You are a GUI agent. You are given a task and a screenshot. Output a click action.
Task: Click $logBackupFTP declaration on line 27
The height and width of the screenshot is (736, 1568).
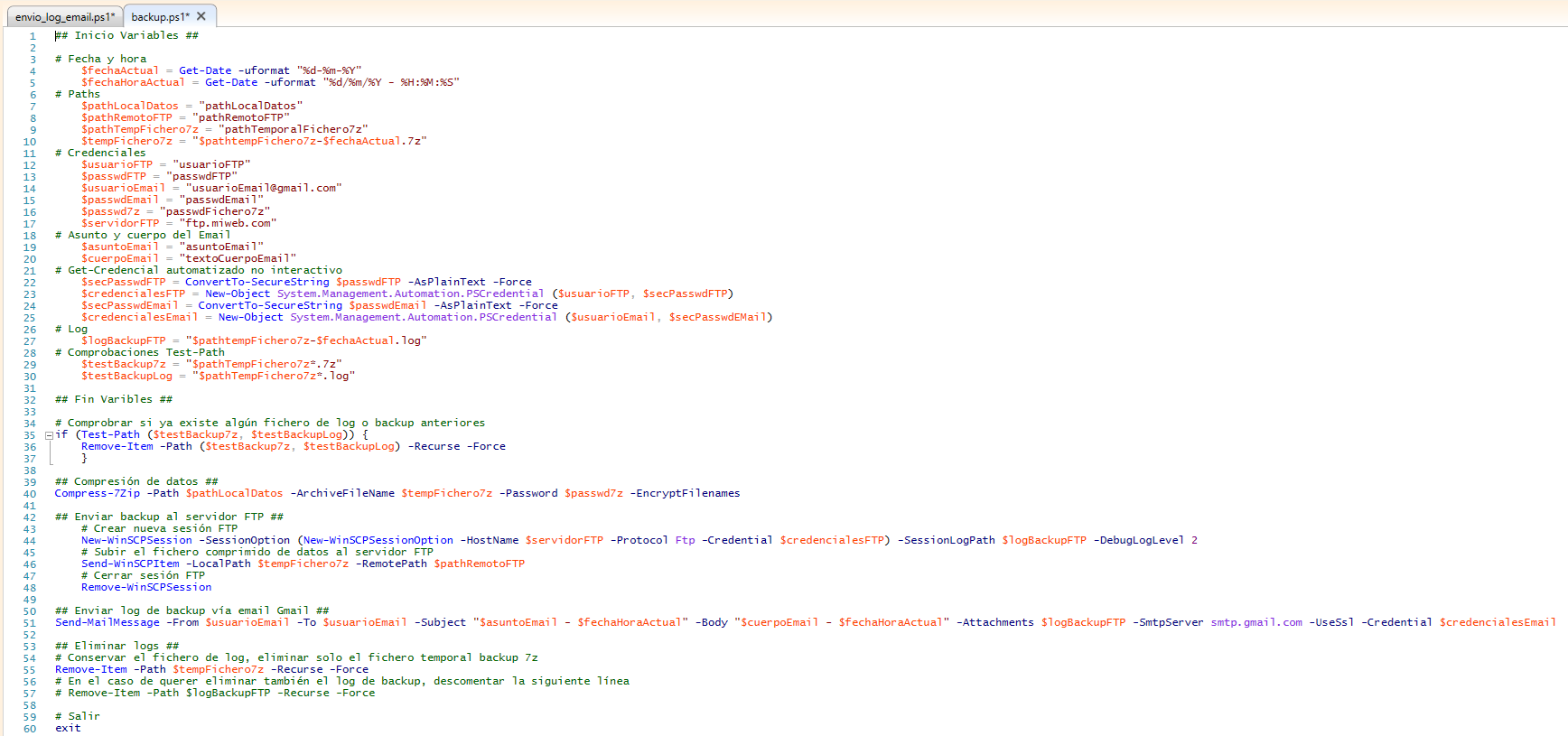124,341
